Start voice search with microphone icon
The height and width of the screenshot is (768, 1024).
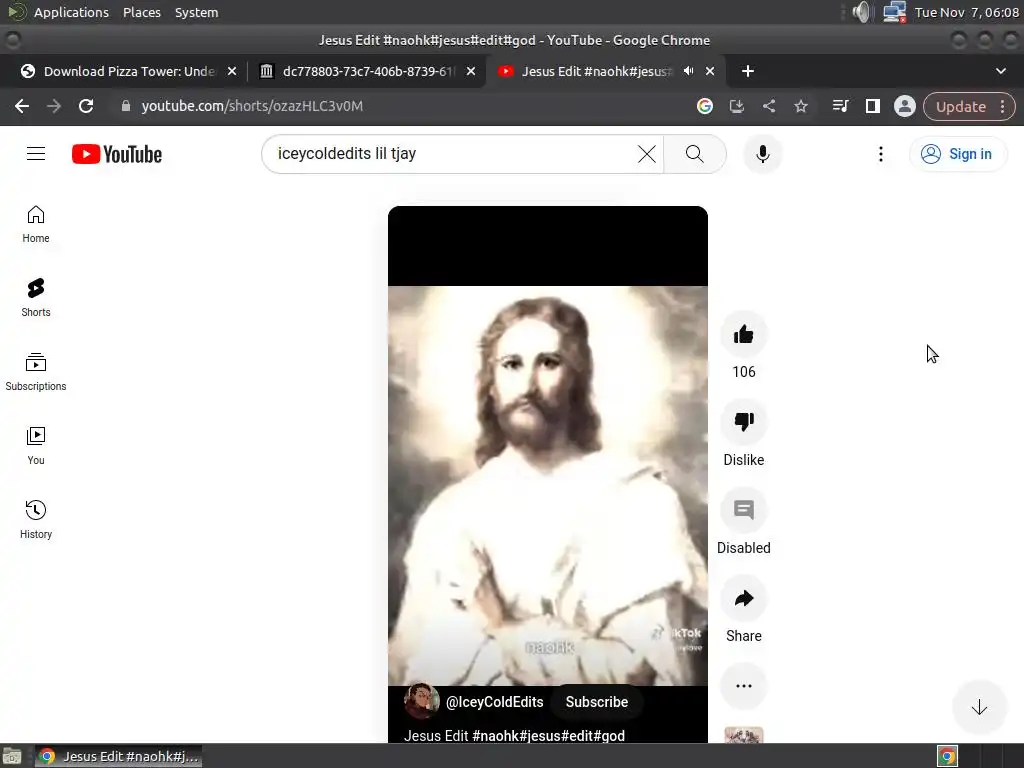pyautogui.click(x=762, y=154)
